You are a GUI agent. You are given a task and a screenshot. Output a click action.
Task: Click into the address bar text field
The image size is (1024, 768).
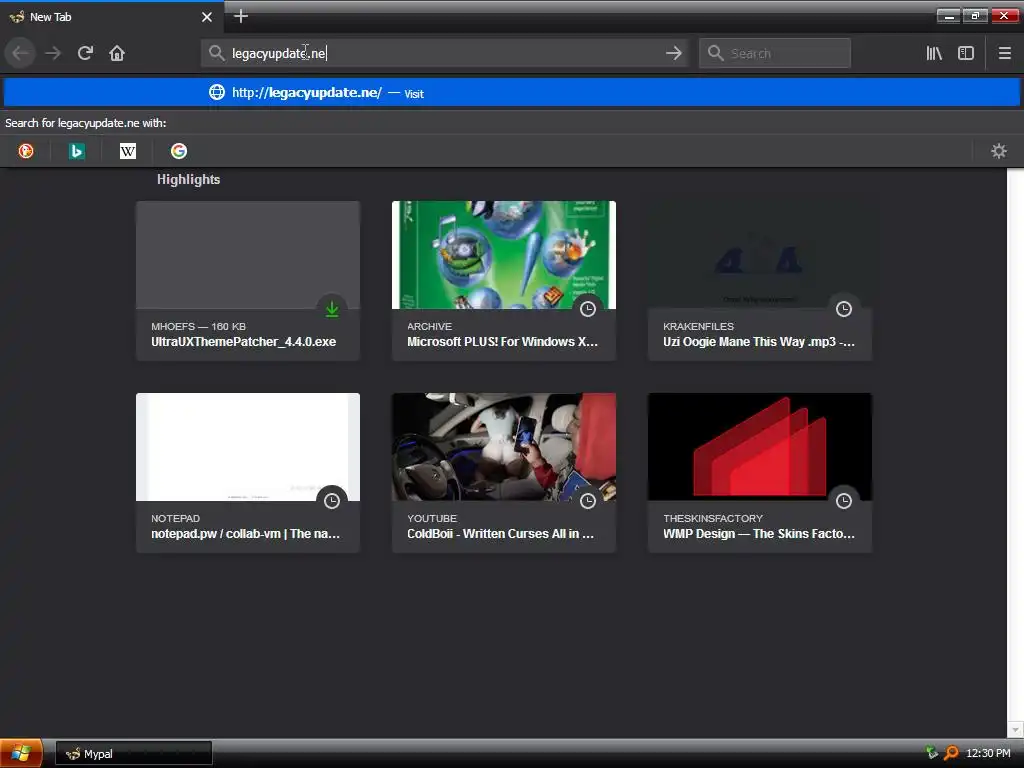[x=444, y=54]
